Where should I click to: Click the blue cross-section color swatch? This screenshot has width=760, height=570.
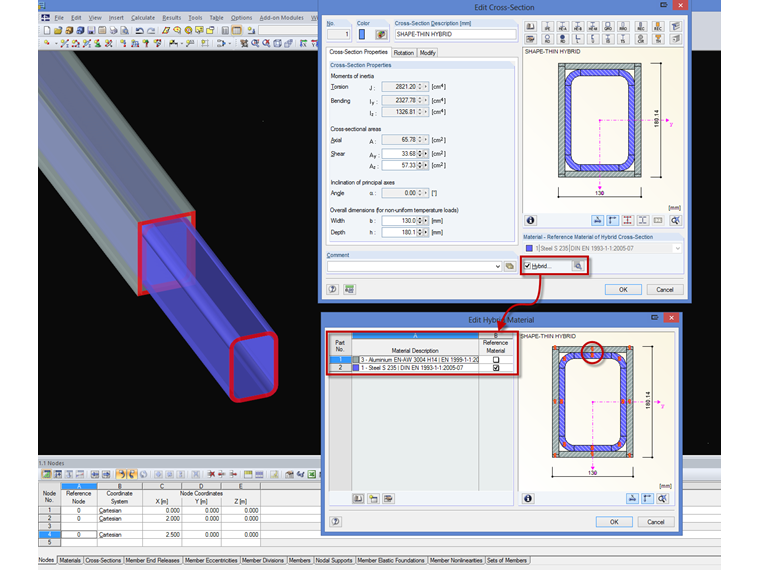click(x=362, y=34)
